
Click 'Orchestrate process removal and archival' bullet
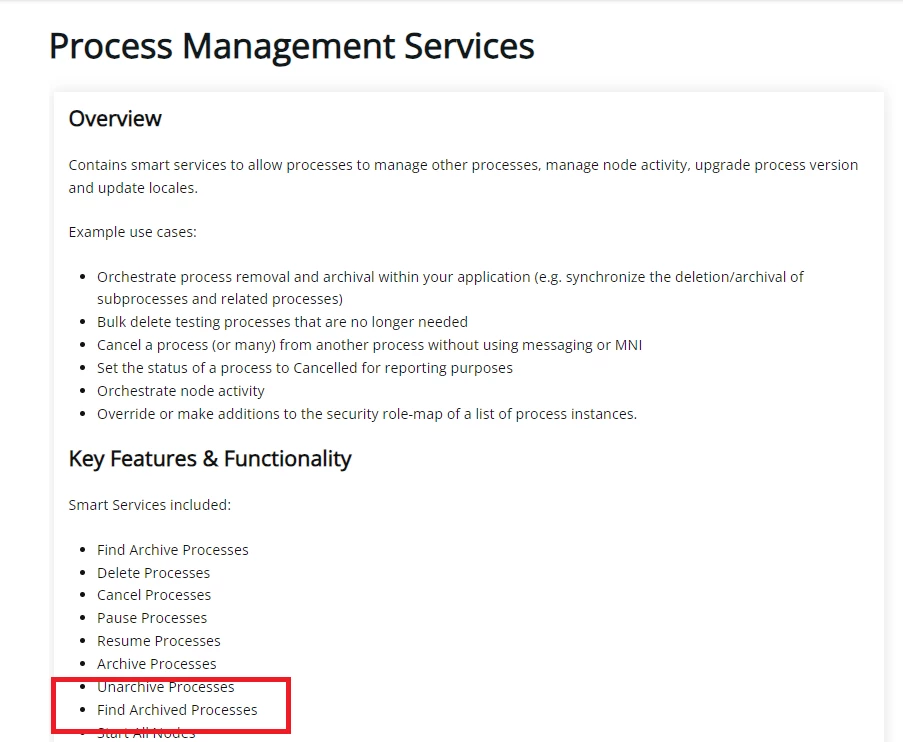click(x=450, y=288)
